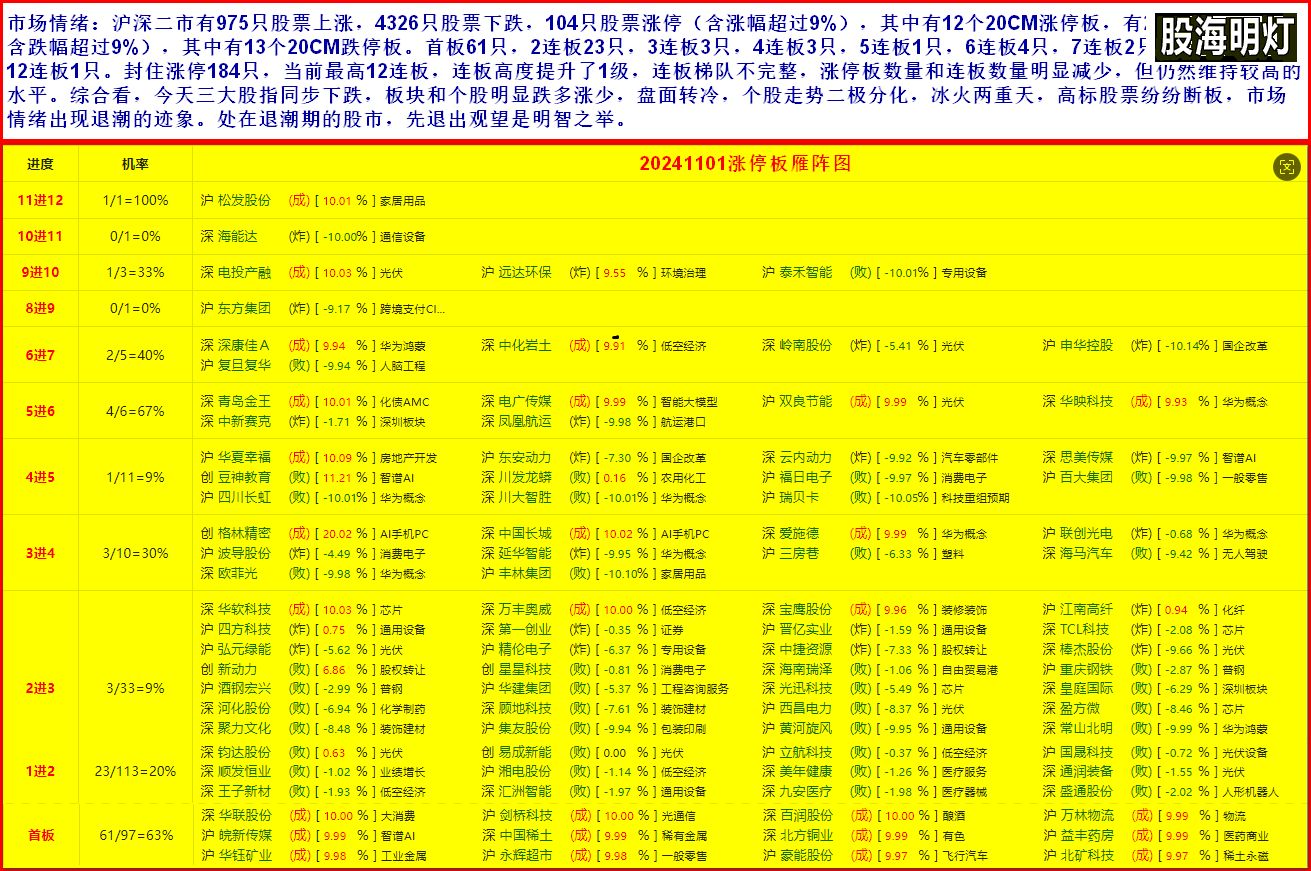
Task: Select the 1进2 progress row label
Action: point(40,771)
